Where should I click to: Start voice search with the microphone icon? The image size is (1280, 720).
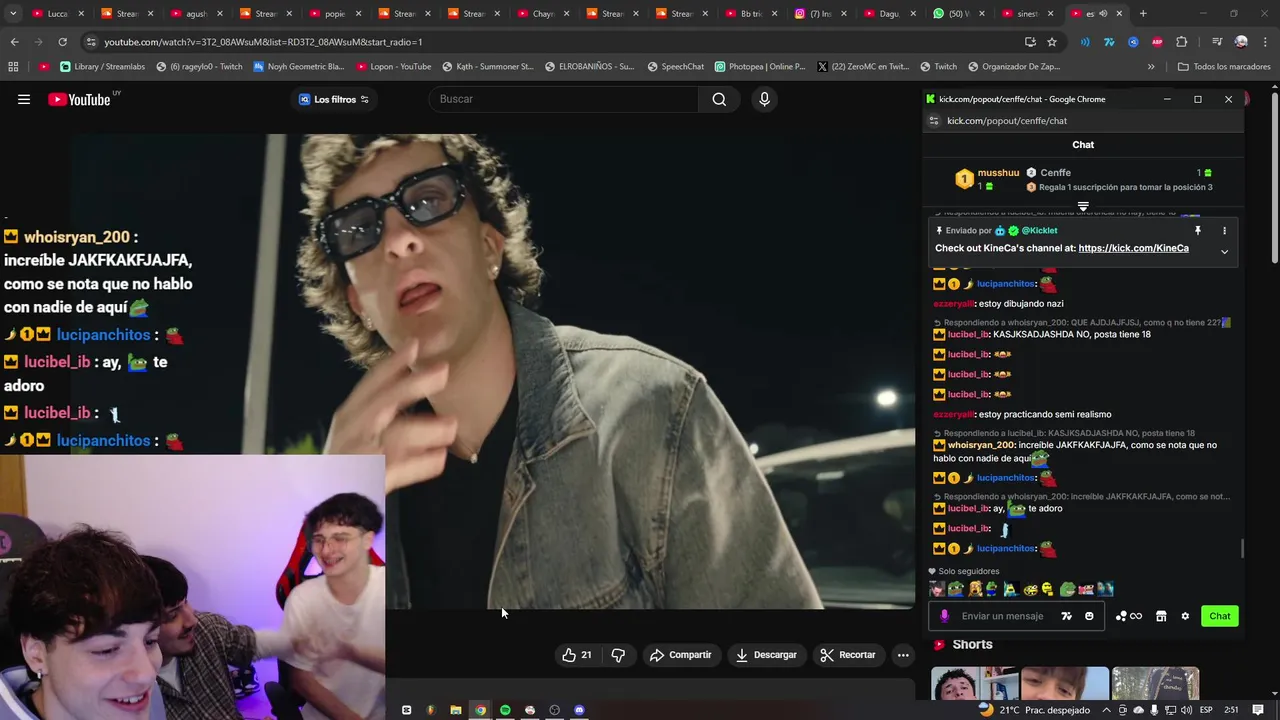pos(764,99)
